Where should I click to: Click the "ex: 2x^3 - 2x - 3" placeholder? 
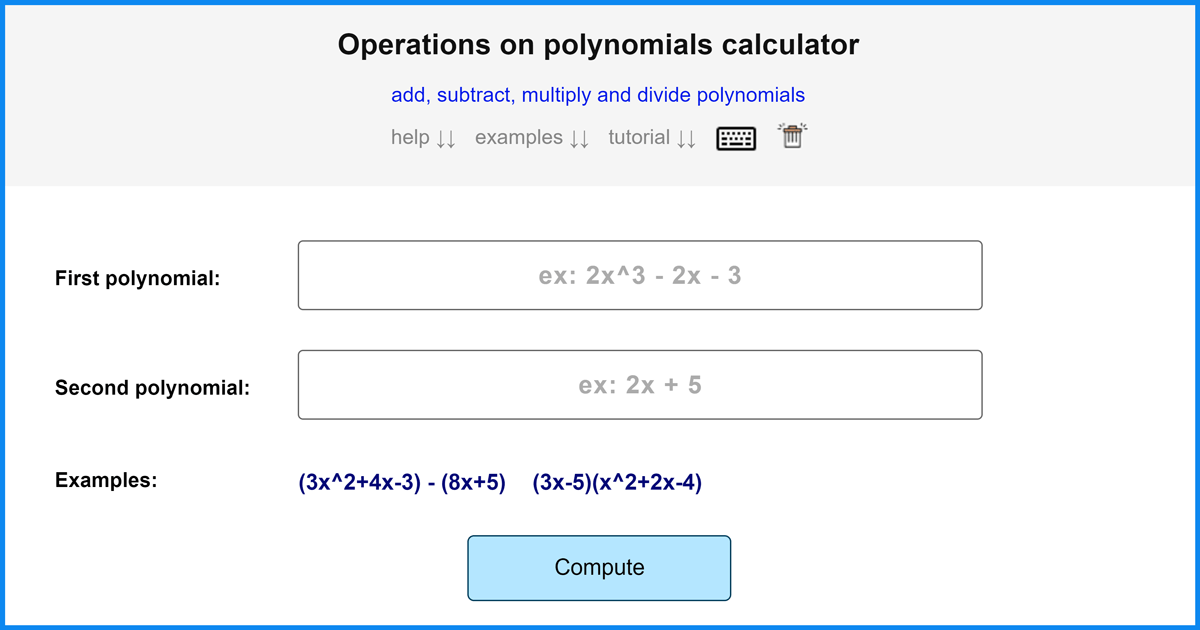coord(640,276)
